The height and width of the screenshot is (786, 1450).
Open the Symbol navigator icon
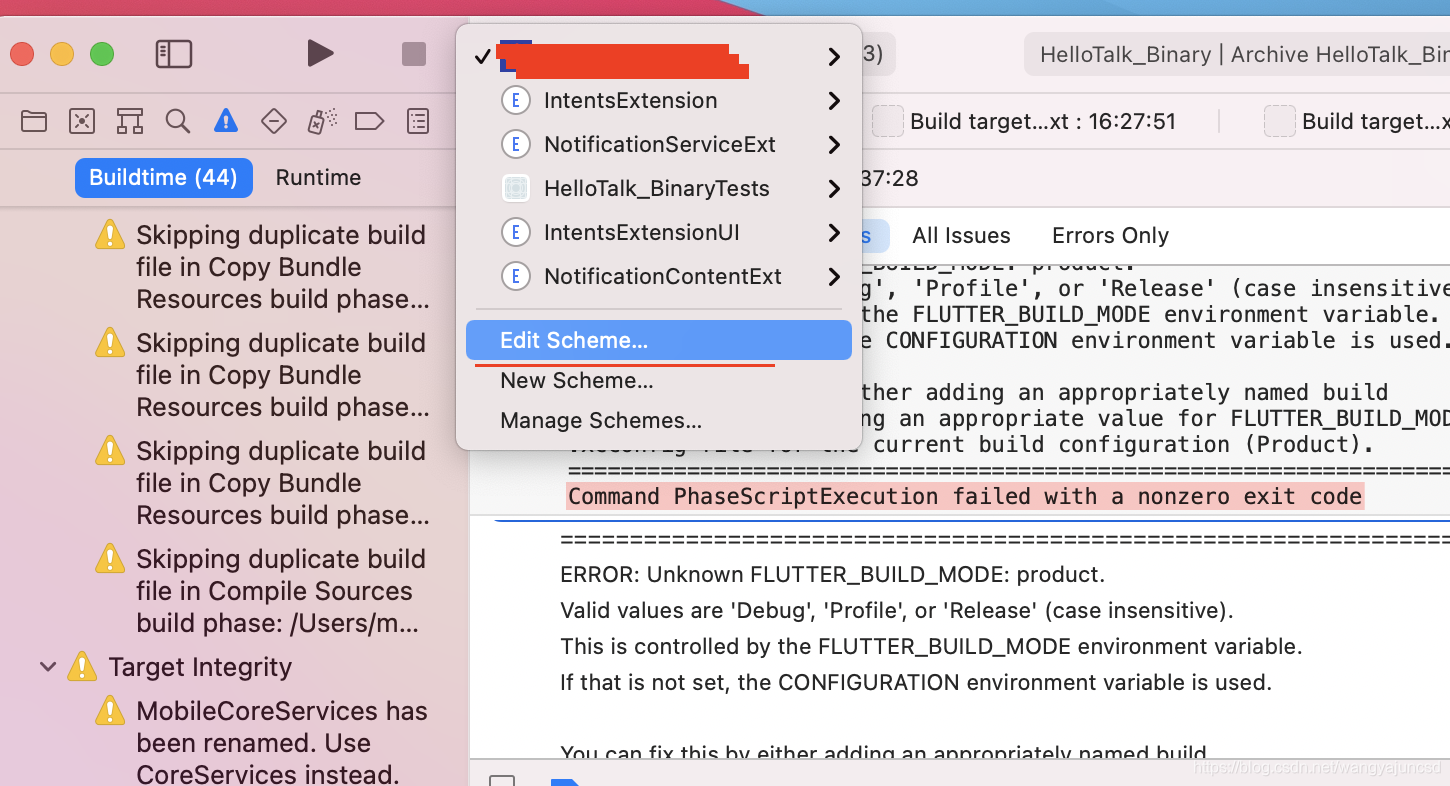(130, 122)
